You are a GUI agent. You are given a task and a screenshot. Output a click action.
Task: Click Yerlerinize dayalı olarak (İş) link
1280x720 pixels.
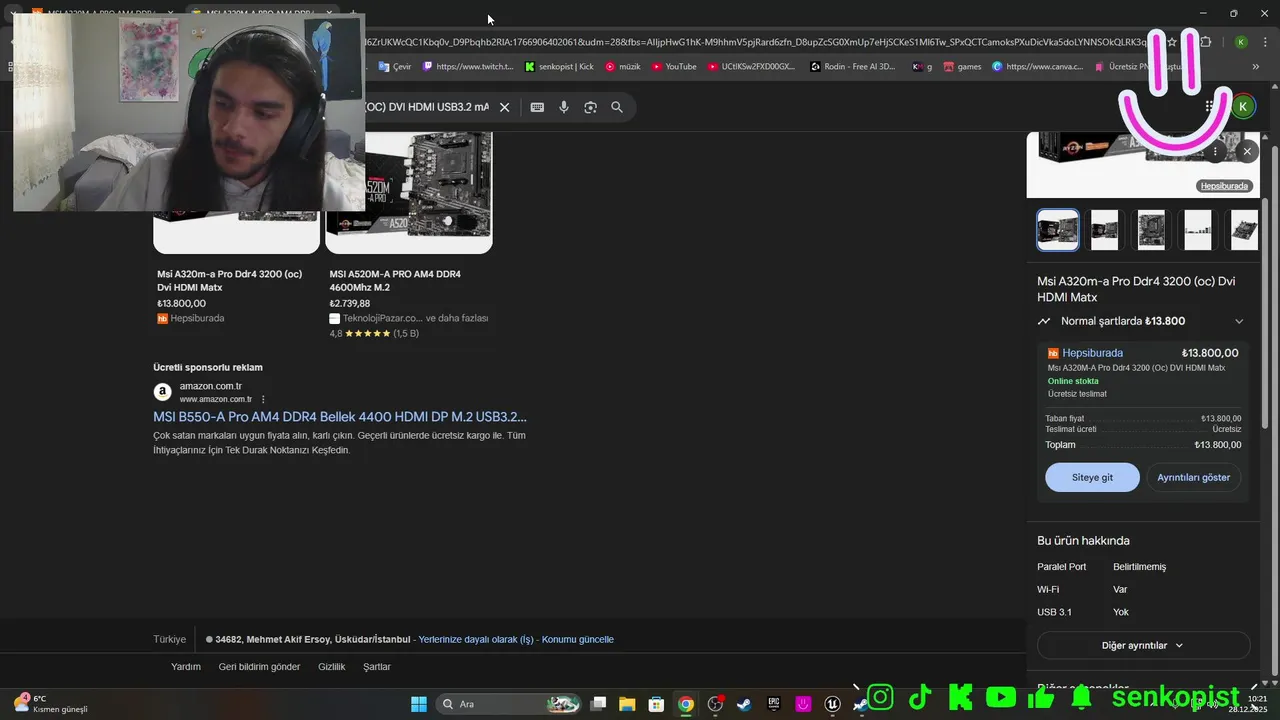pos(476,639)
